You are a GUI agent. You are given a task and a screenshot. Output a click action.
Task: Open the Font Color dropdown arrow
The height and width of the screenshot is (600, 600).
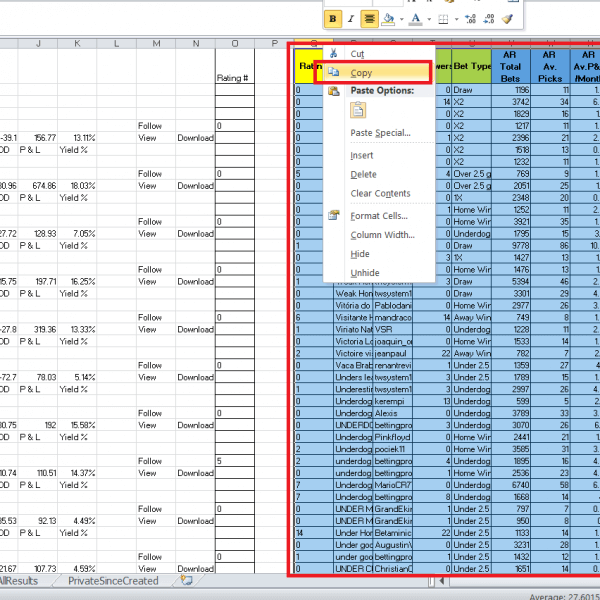point(429,19)
